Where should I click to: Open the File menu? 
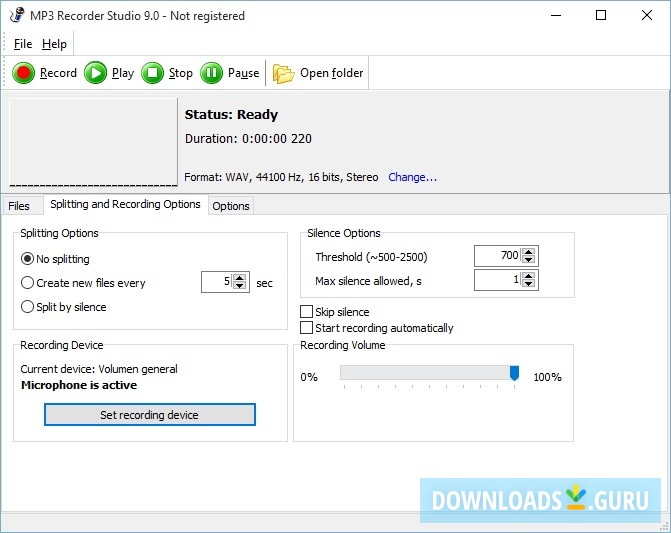(23, 44)
